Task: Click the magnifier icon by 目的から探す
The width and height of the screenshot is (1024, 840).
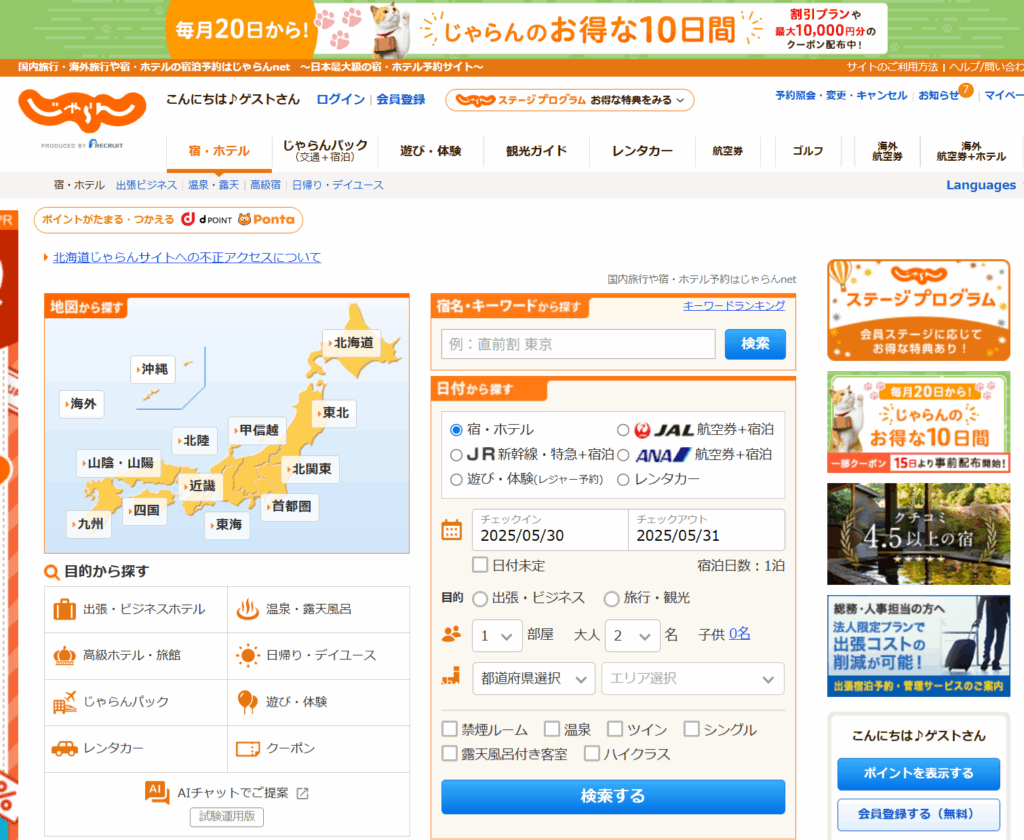Action: 52,572
